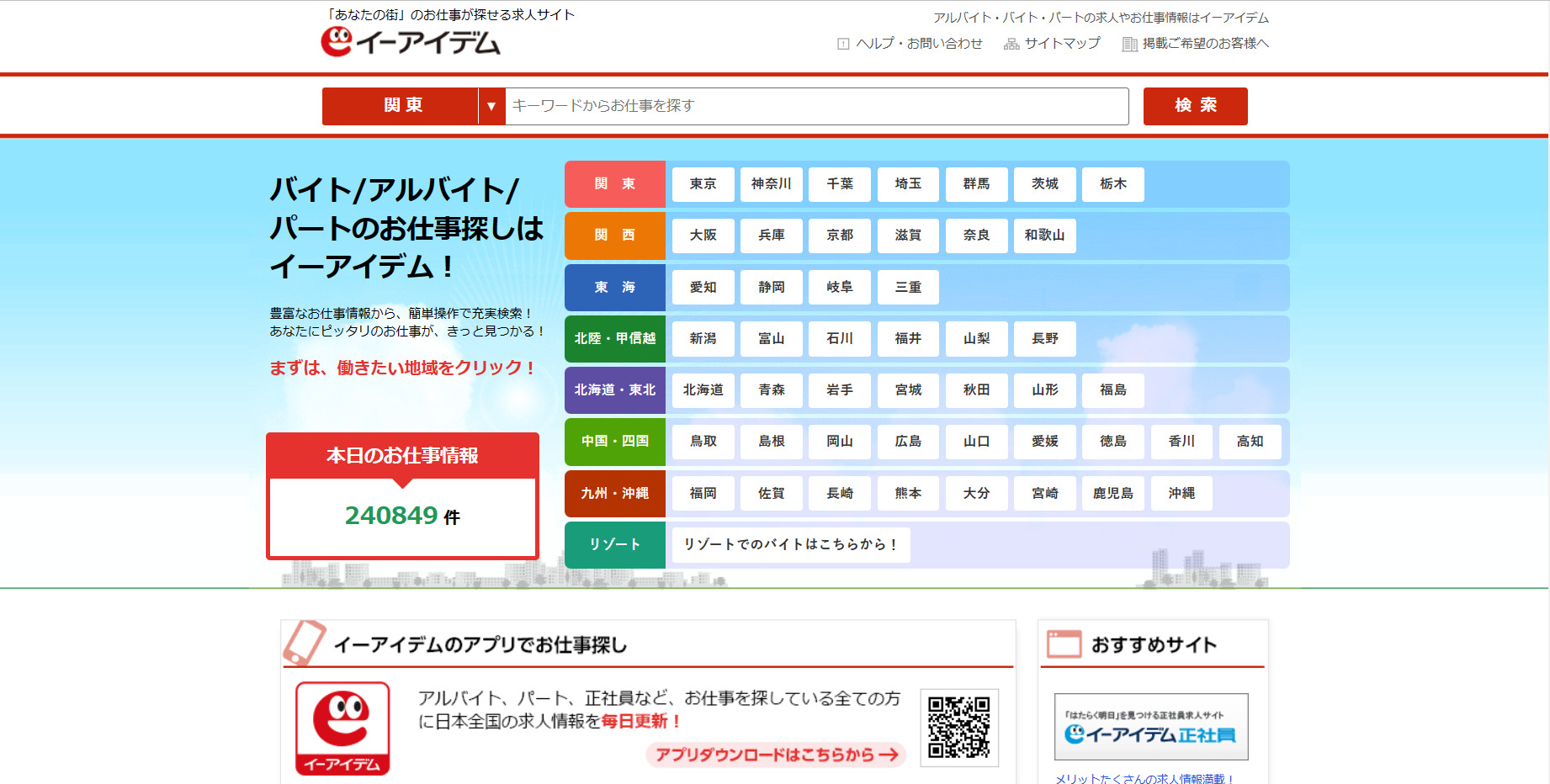The image size is (1550, 784).
Task: Click the 本日のお仕事情報 header box
Action: coord(402,456)
